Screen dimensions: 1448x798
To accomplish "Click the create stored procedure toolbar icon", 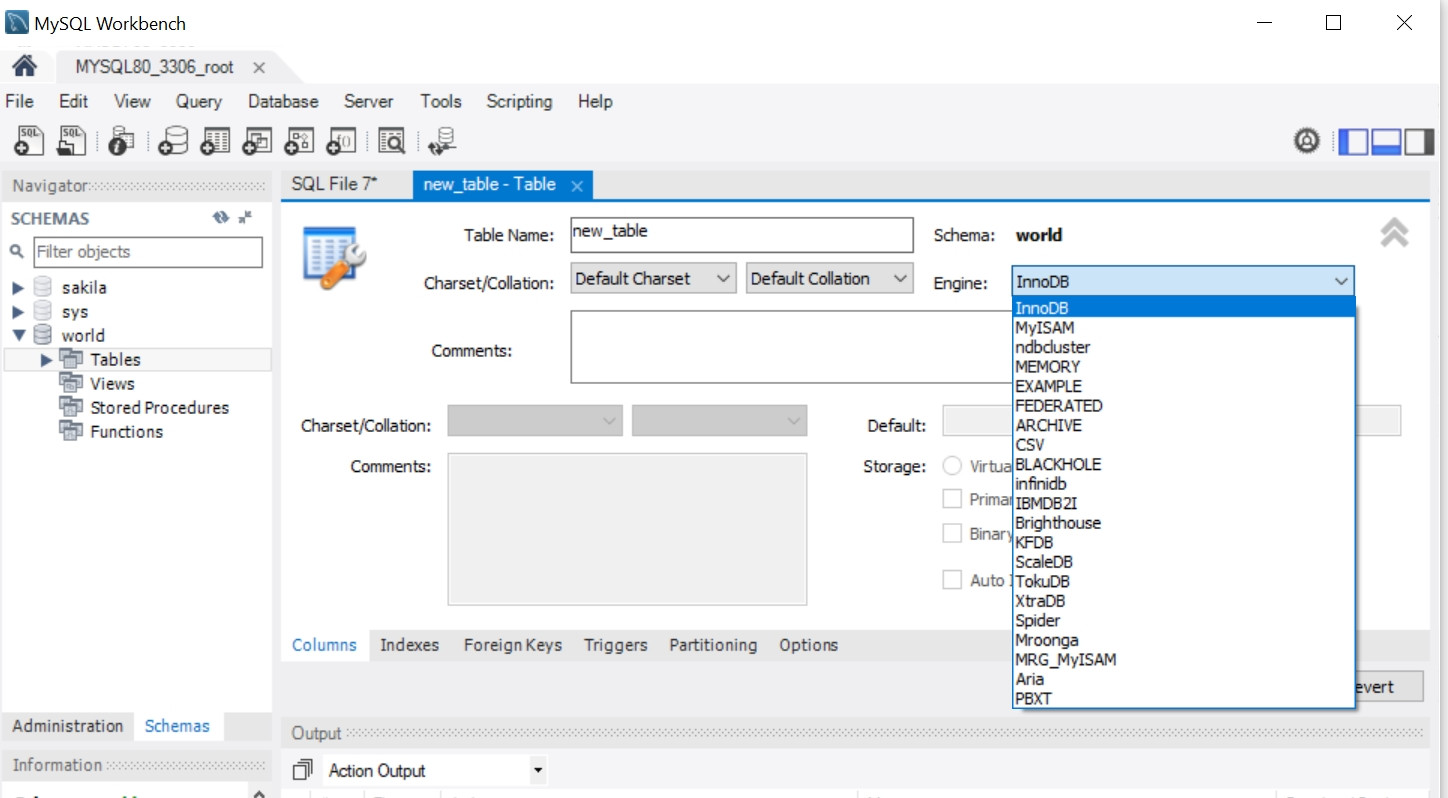I will pos(300,141).
